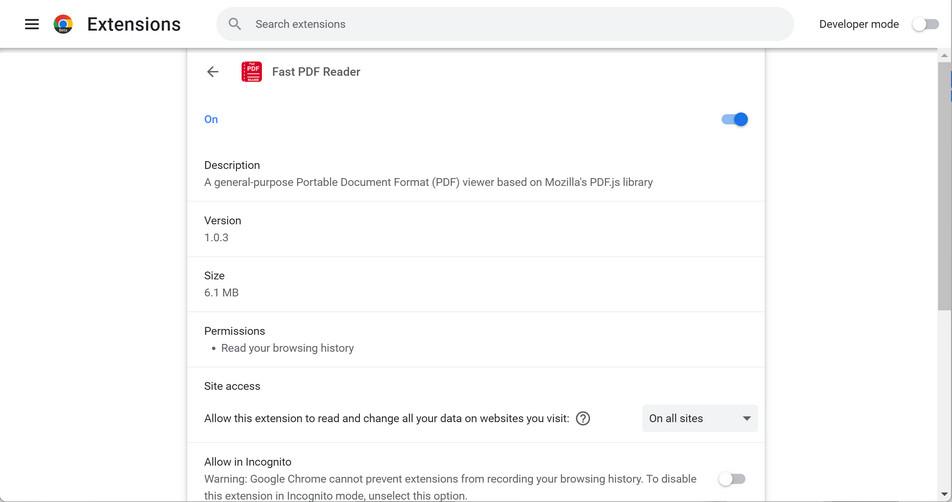Open the main menu hamburger icon
Screen dimensions: 952x502
pos(32,24)
